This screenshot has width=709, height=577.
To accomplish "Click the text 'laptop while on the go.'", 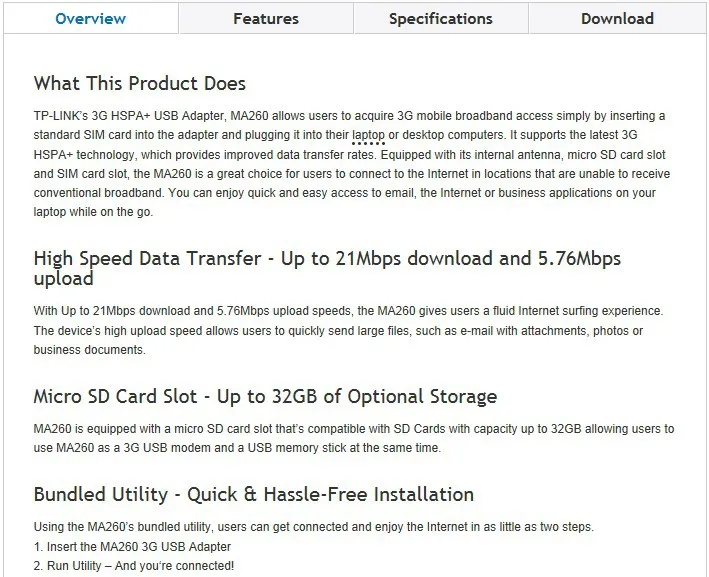I will coord(93,212).
